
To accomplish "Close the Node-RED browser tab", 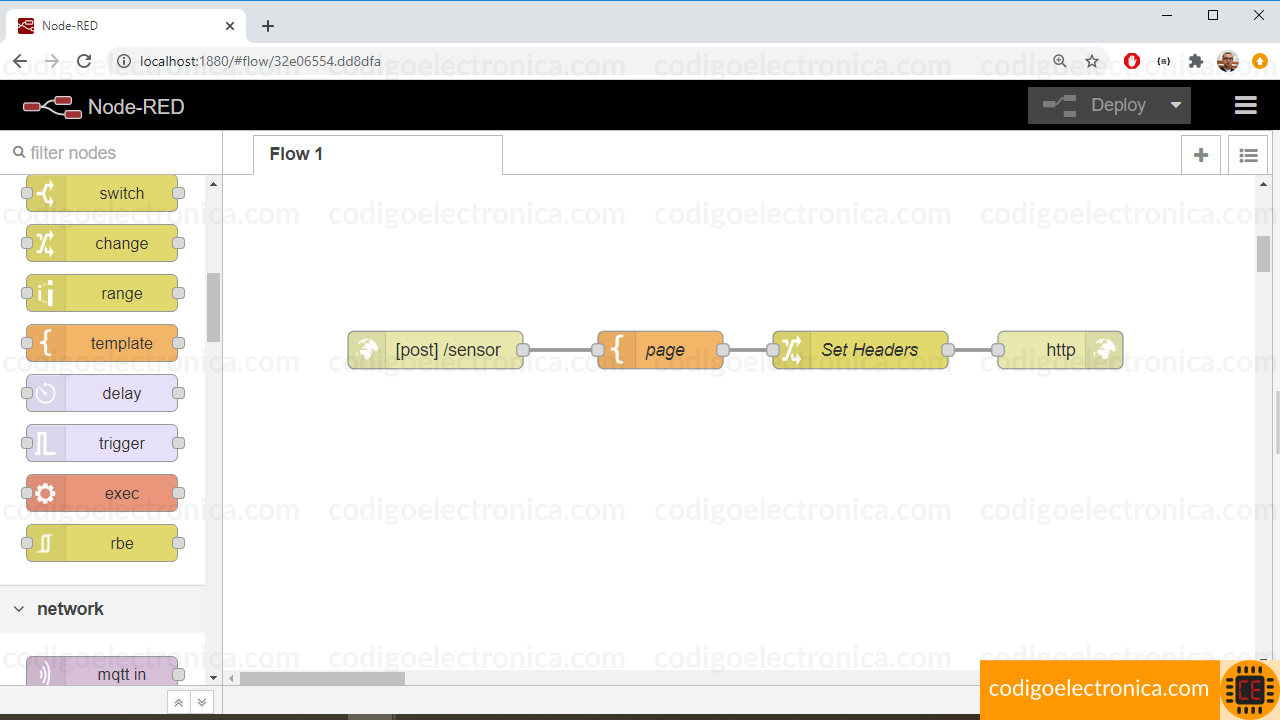I will pyautogui.click(x=229, y=26).
